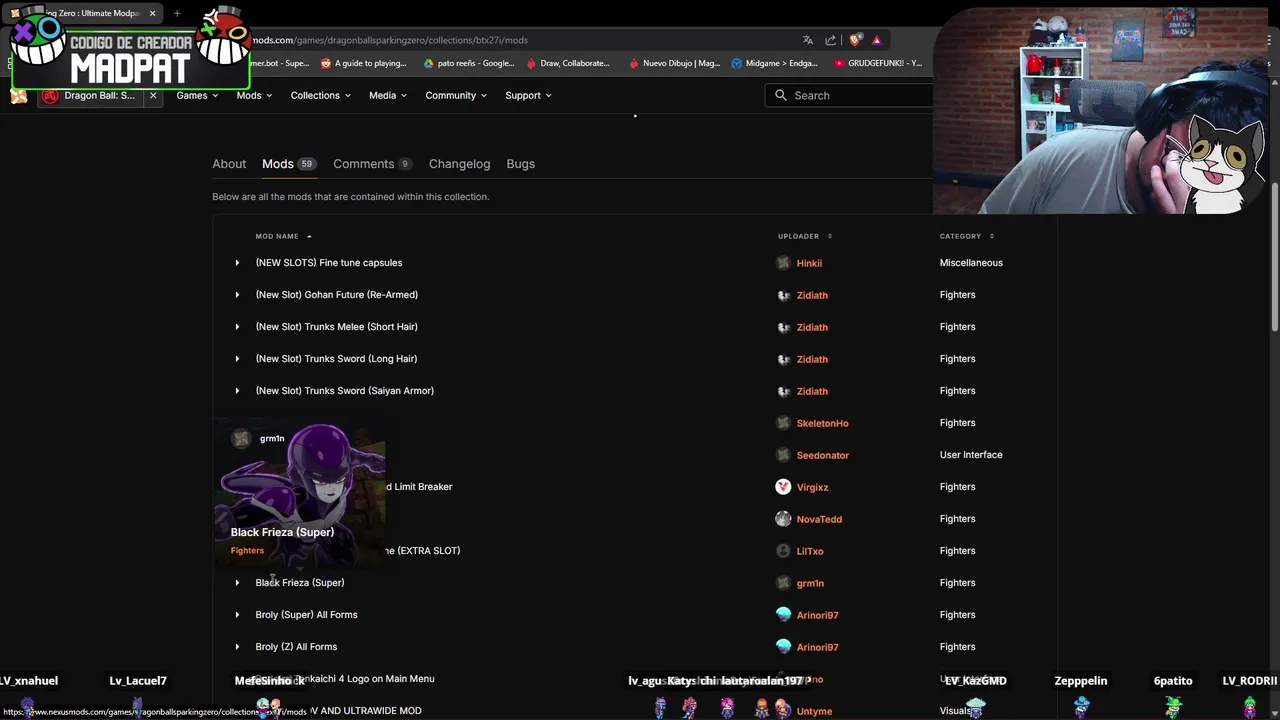Expand the (NEW SLOTS) Fine tune capsules row
This screenshot has width=1280, height=720.
(x=237, y=263)
